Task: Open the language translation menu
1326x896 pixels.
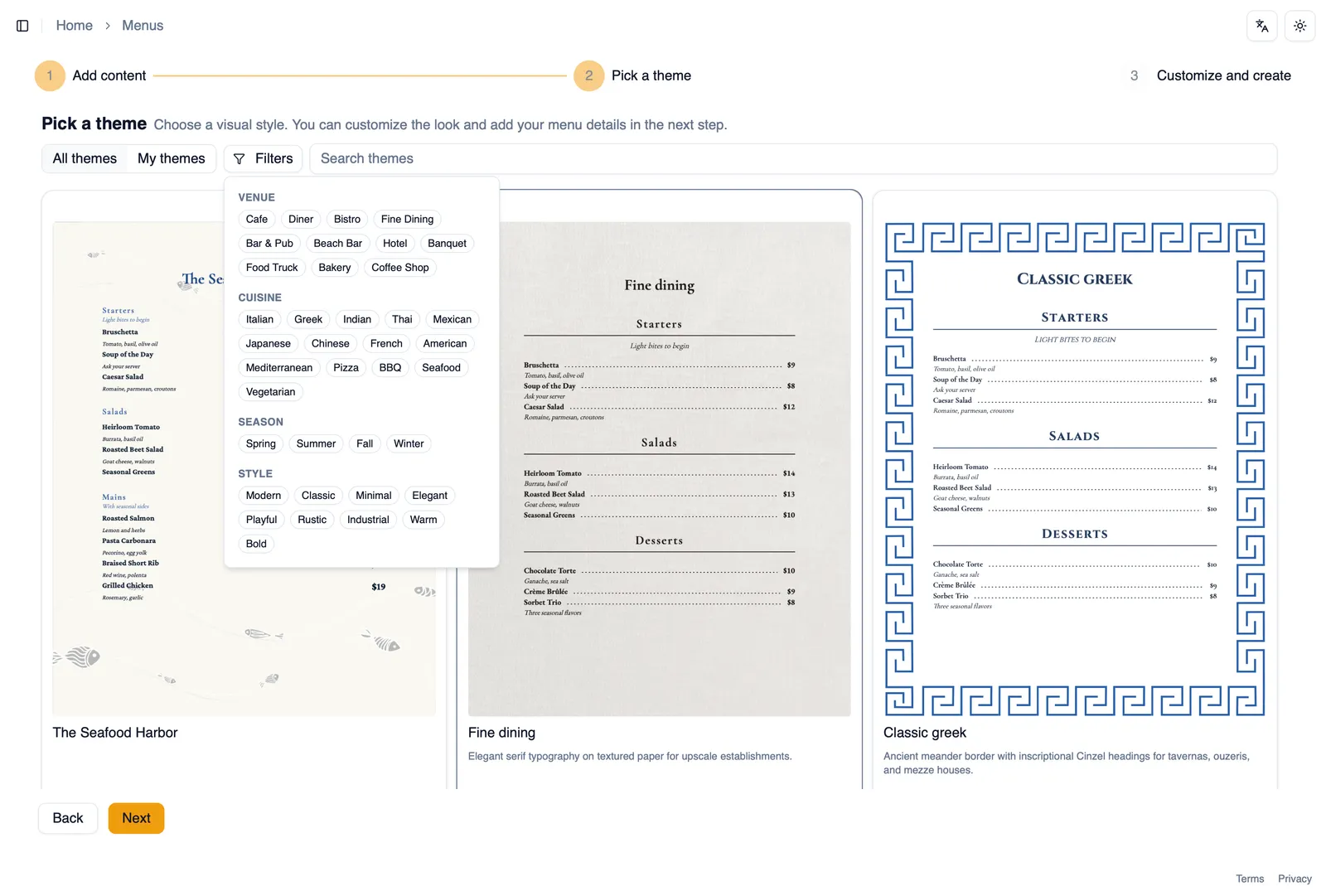Action: click(1261, 26)
